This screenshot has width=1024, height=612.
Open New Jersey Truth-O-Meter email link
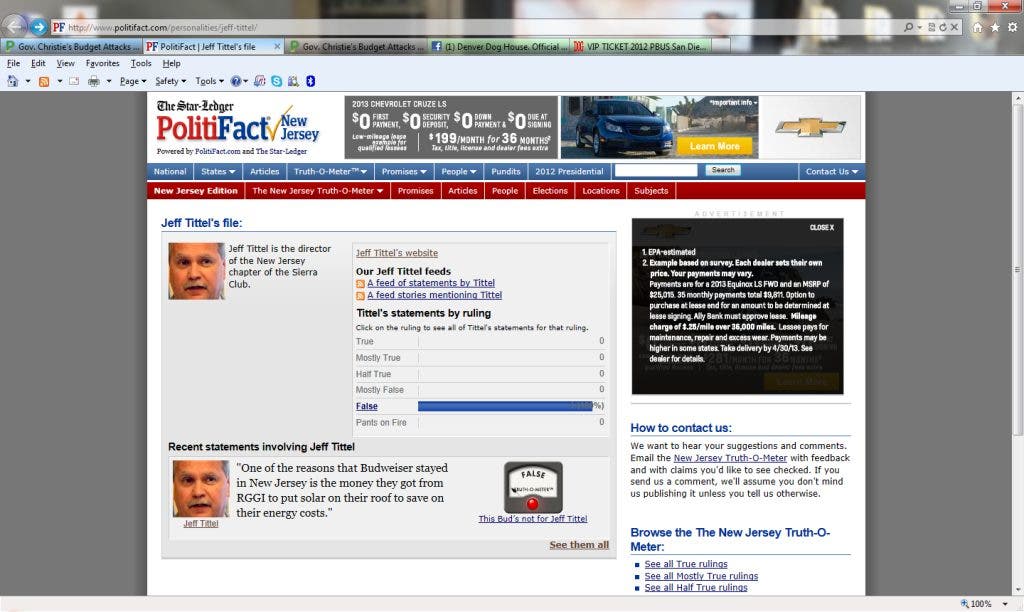pyautogui.click(x=730, y=459)
